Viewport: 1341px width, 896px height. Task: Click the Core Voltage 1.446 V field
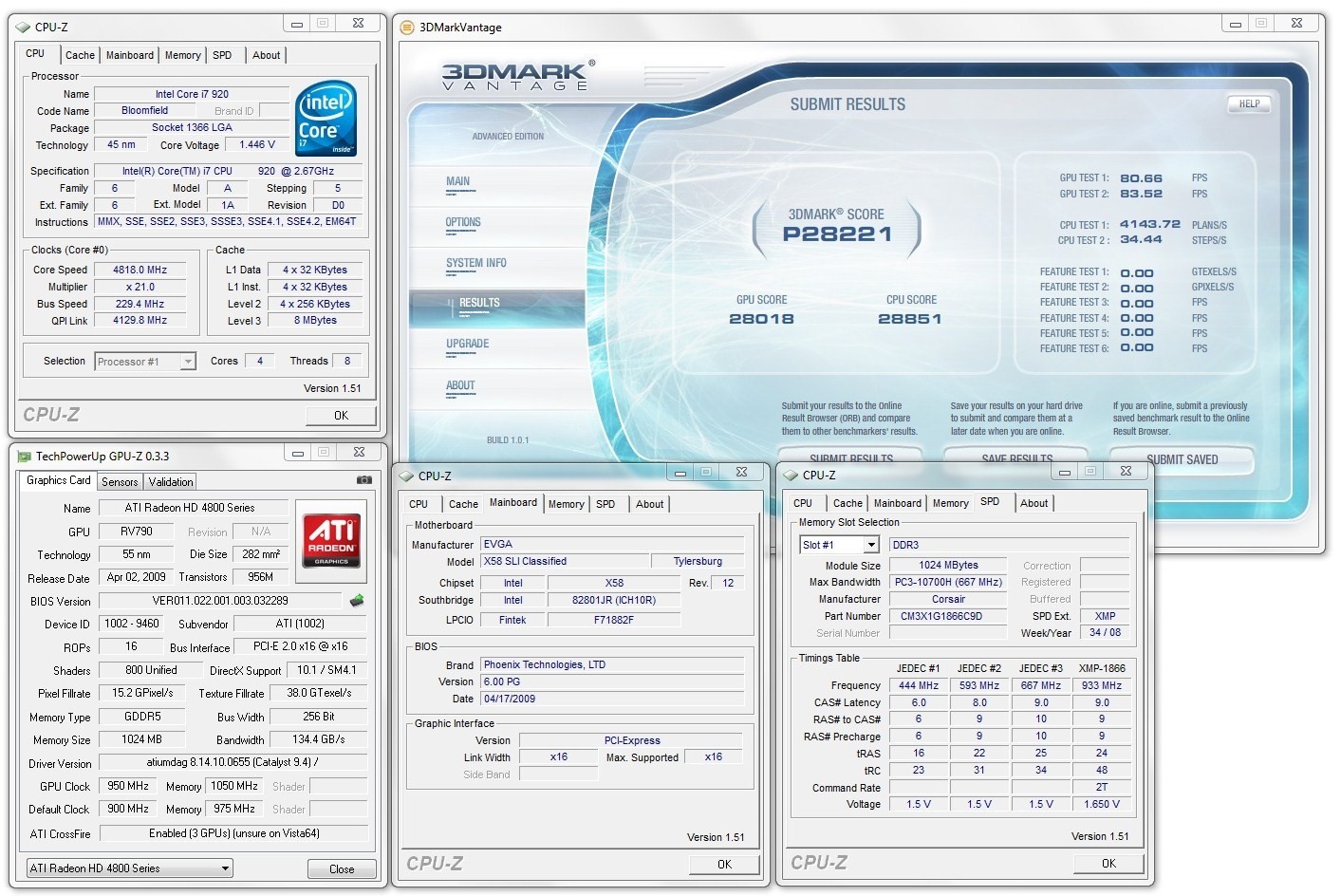pos(258,144)
